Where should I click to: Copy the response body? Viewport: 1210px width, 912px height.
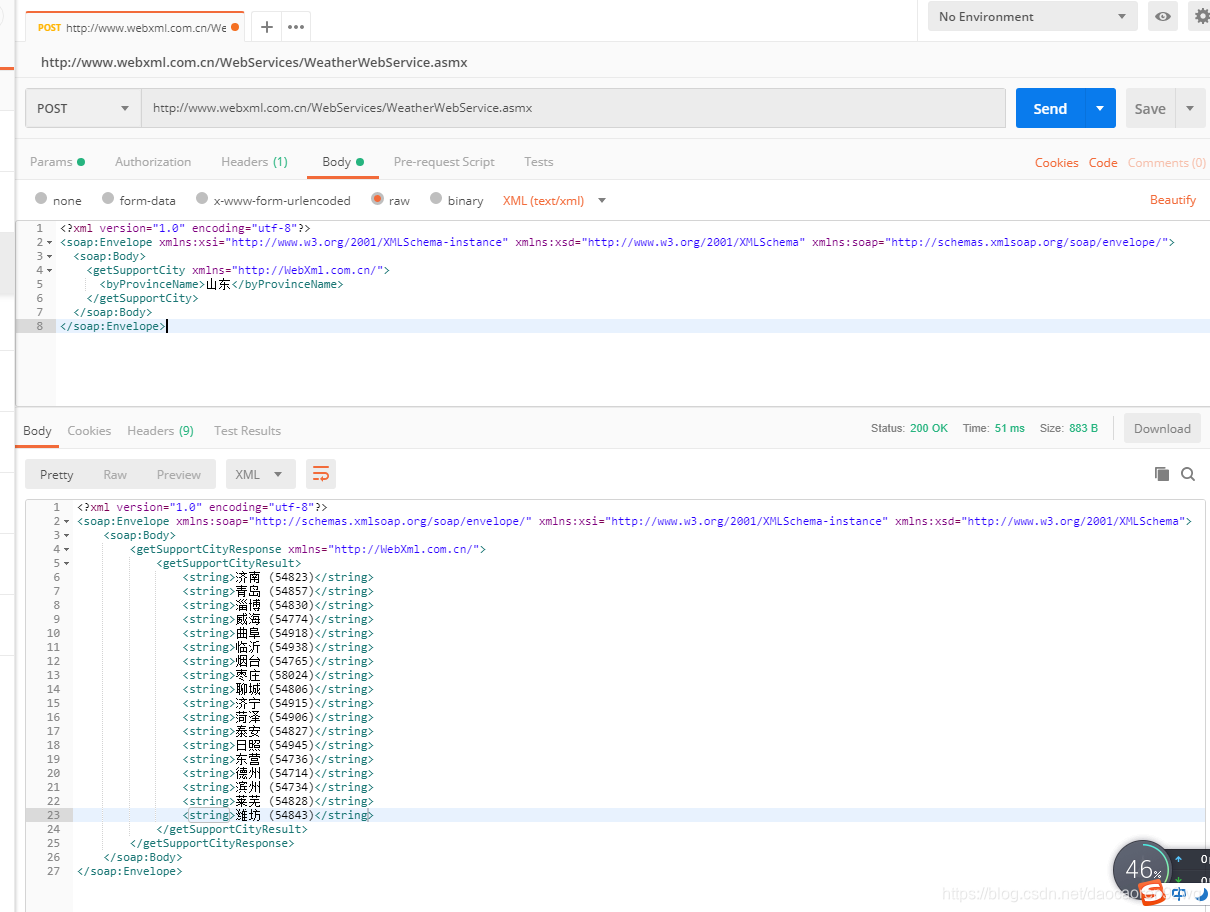click(1162, 474)
